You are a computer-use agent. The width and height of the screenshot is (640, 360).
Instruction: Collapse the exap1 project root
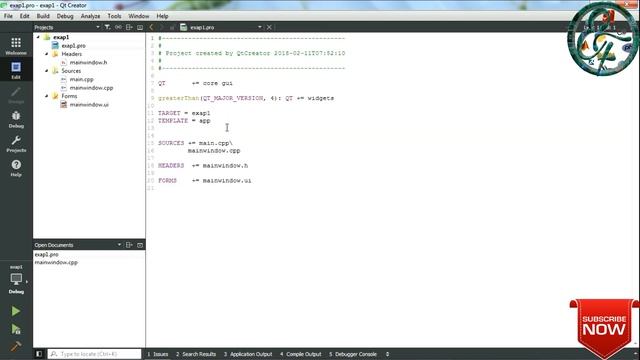38,37
